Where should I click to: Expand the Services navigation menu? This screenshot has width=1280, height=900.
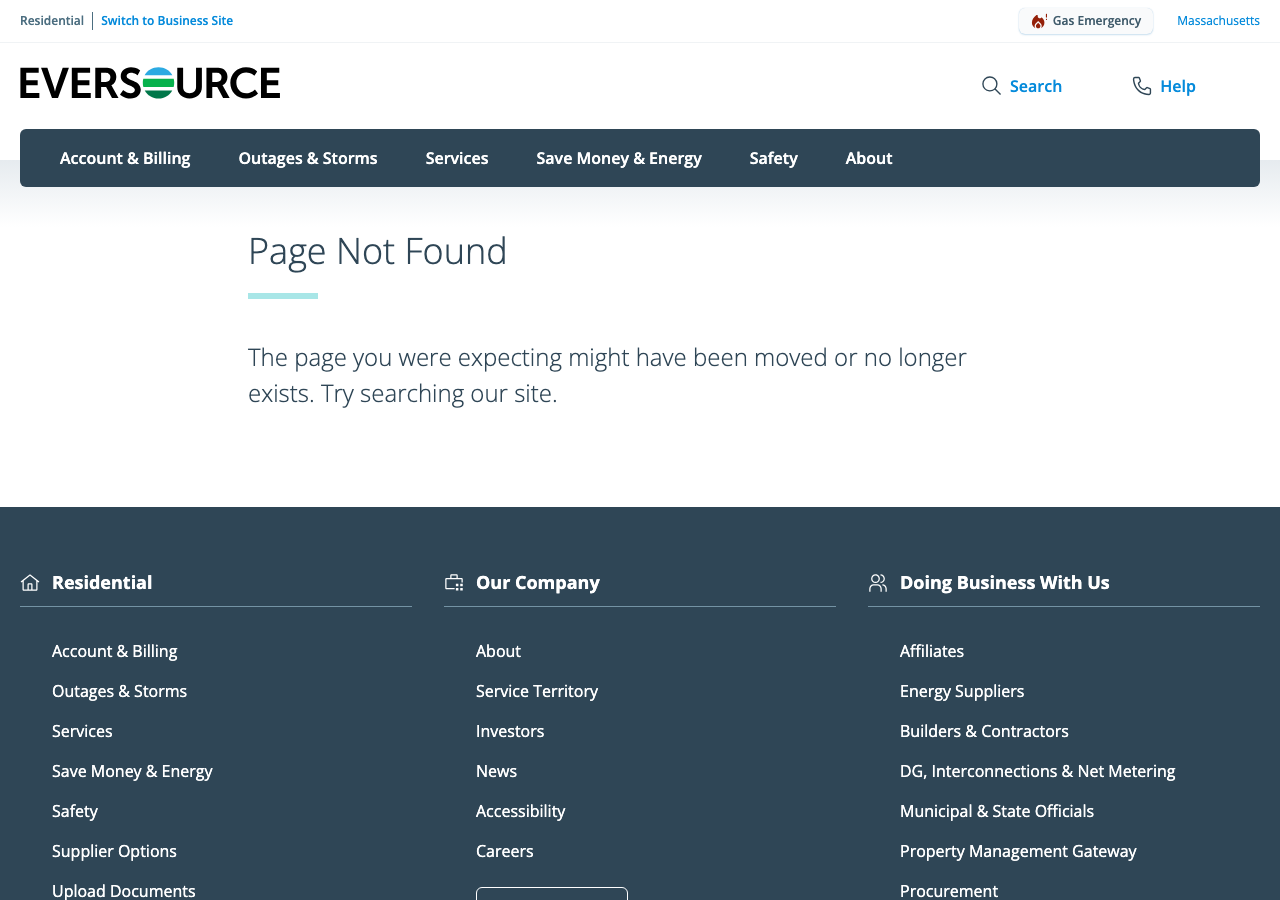pos(457,158)
